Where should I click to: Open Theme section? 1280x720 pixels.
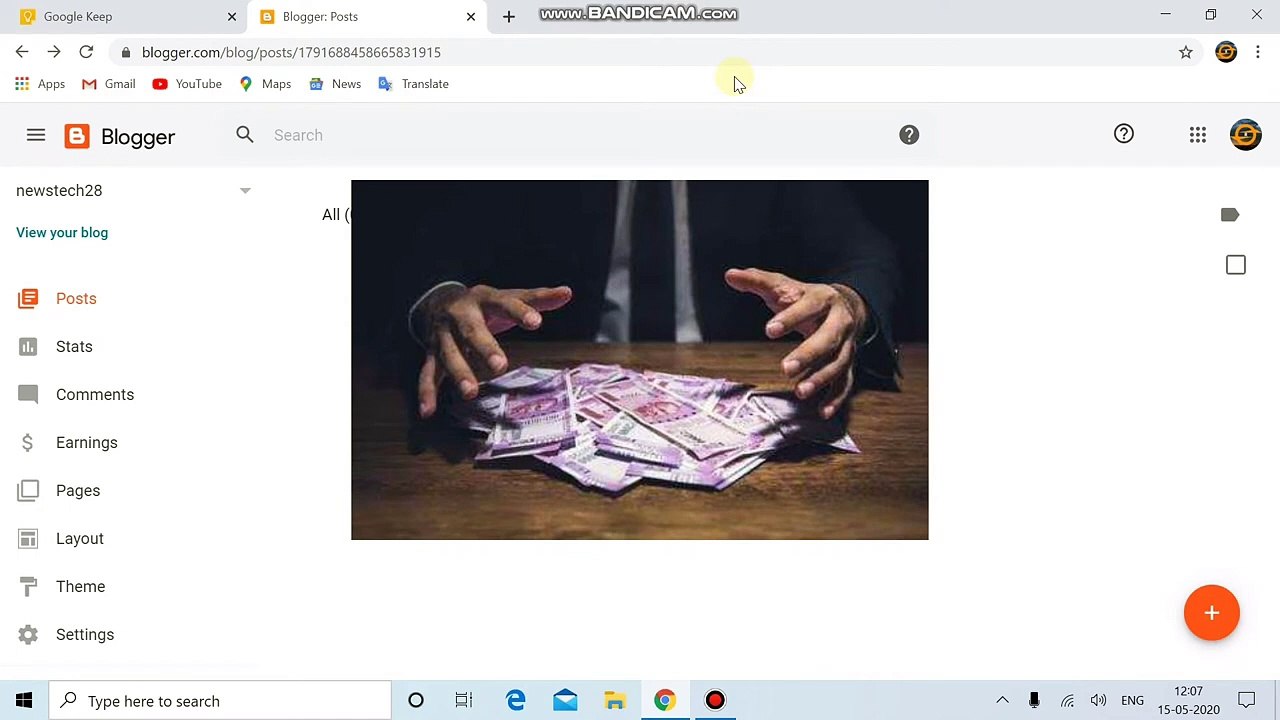pos(80,587)
